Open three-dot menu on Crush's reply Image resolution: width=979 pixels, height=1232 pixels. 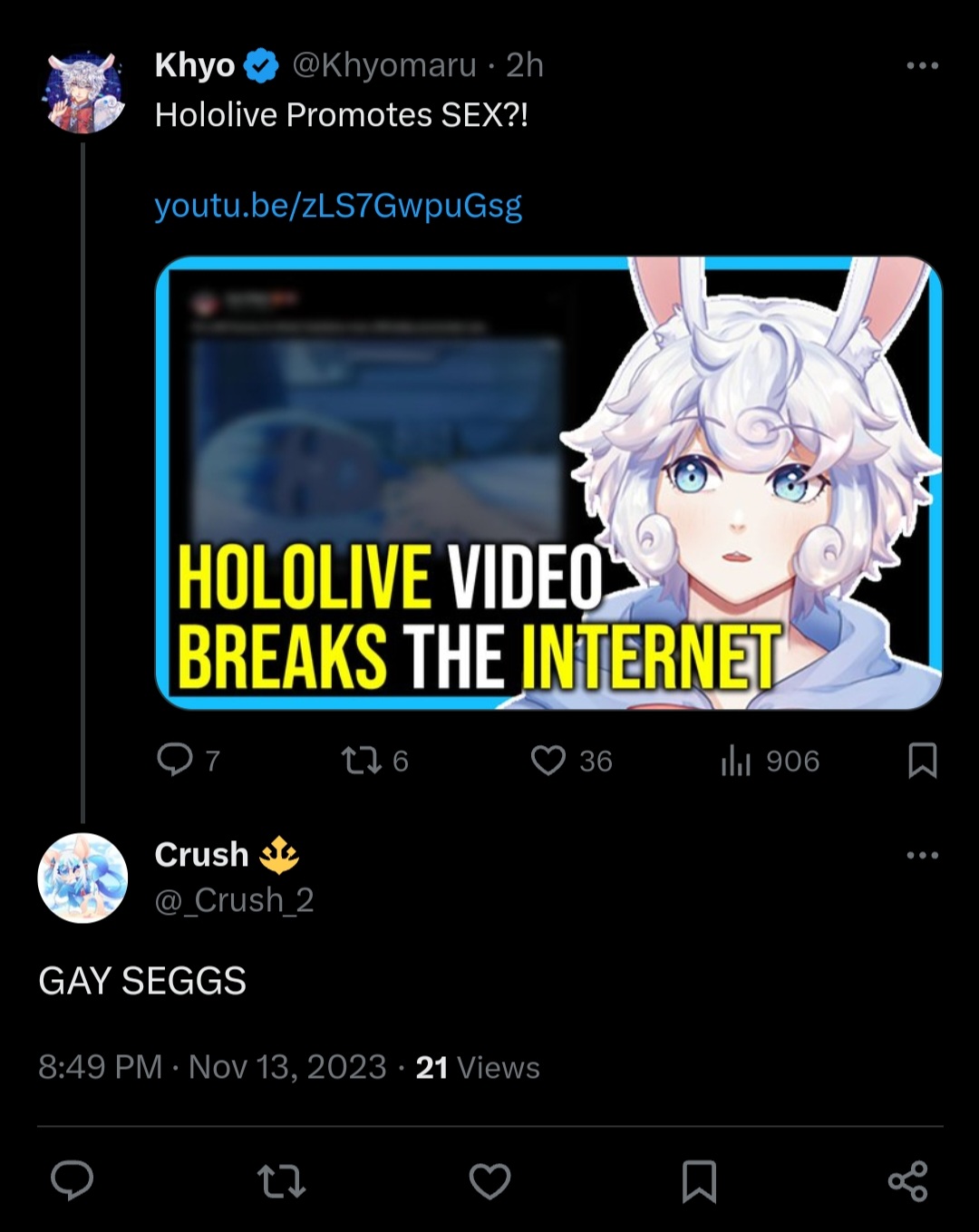922,855
